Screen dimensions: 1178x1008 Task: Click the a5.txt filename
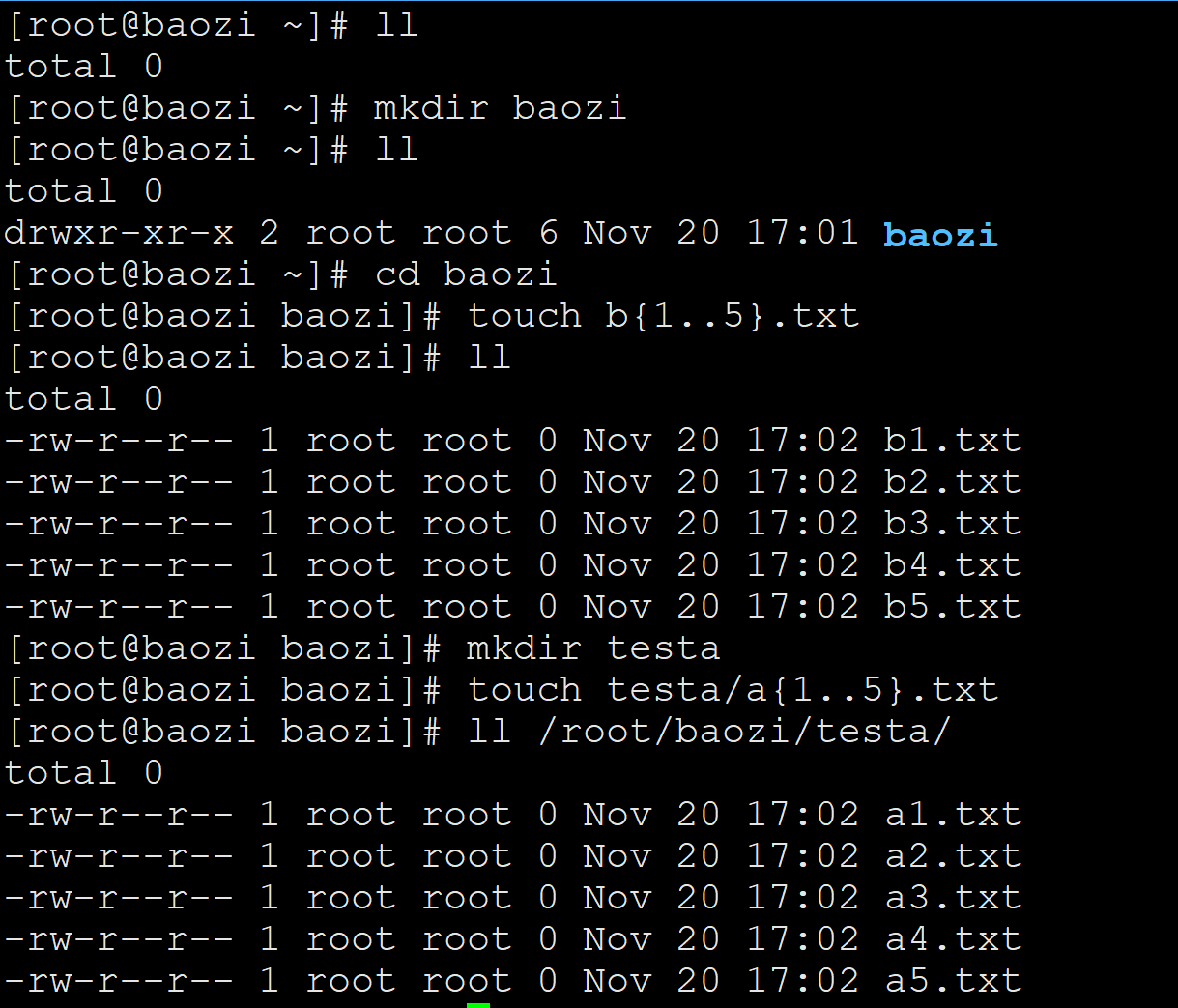coord(953,981)
